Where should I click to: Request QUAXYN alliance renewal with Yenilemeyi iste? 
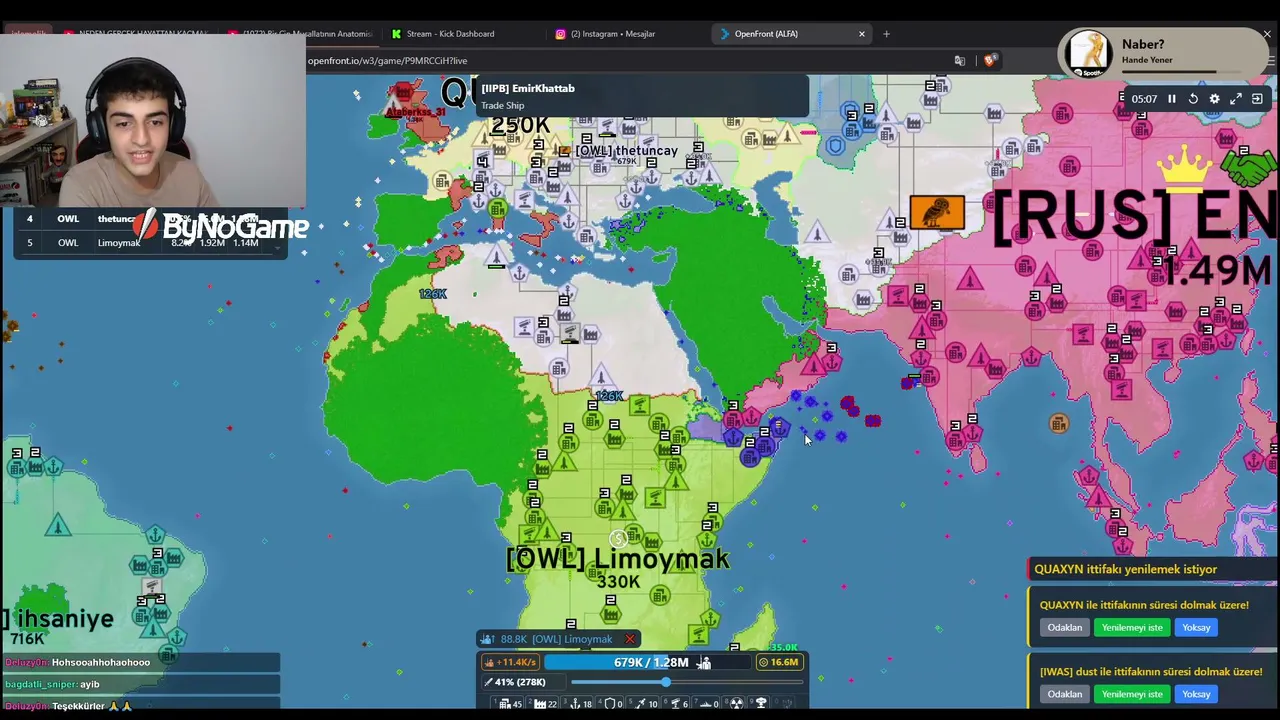click(x=1132, y=628)
